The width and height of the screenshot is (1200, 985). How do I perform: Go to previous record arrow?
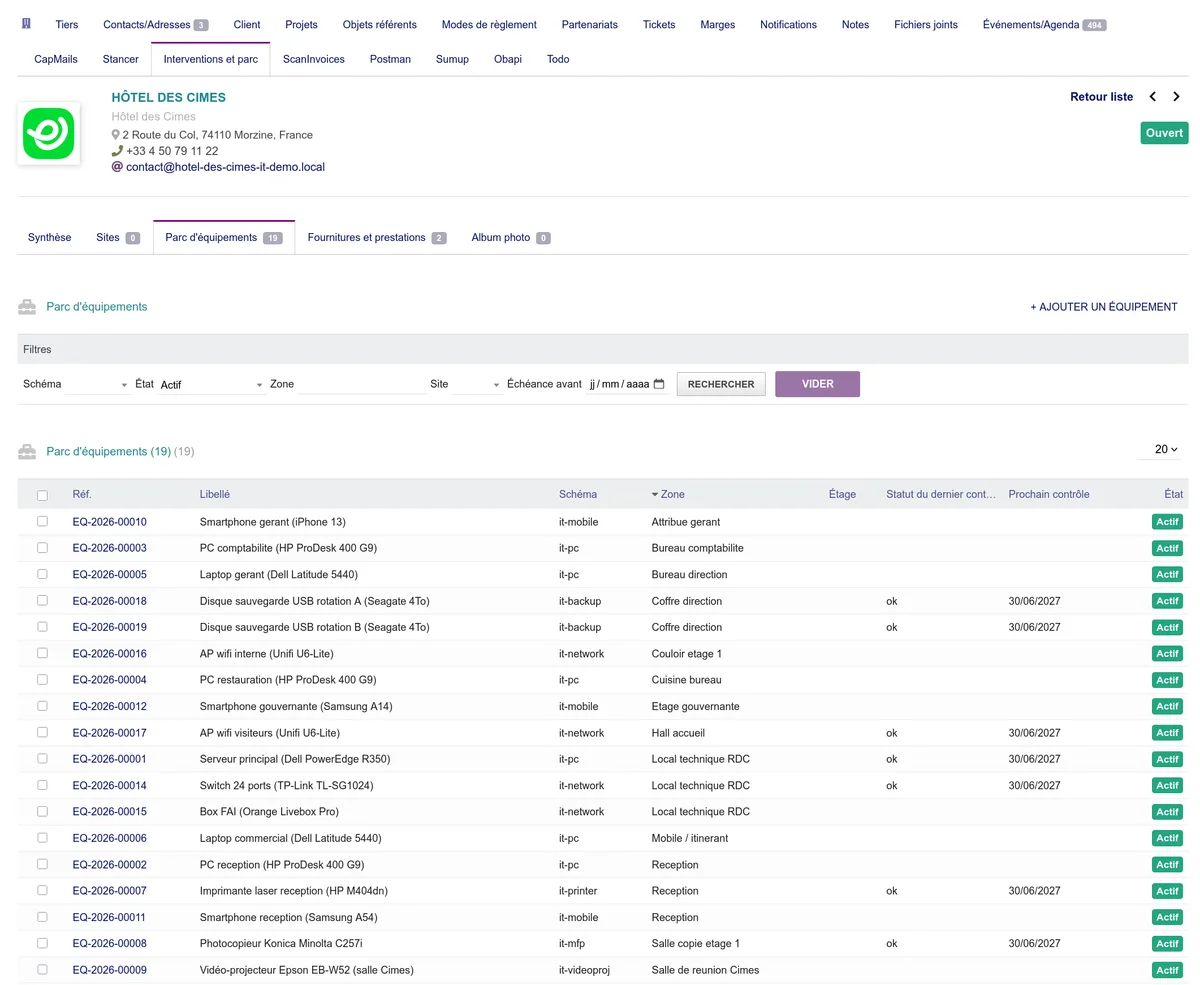pyautogui.click(x=1153, y=97)
